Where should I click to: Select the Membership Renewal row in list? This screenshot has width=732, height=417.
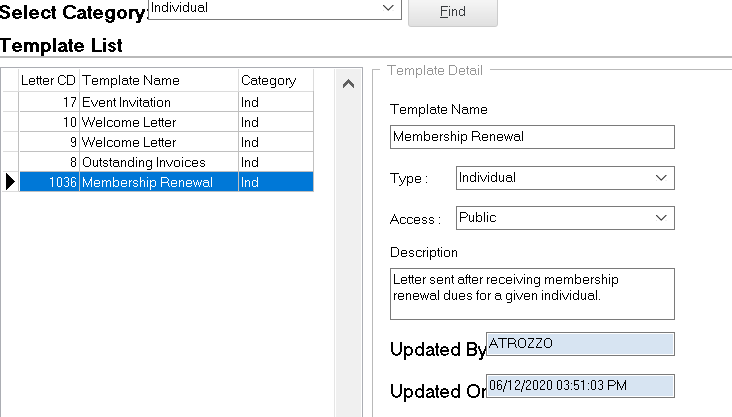[166, 182]
